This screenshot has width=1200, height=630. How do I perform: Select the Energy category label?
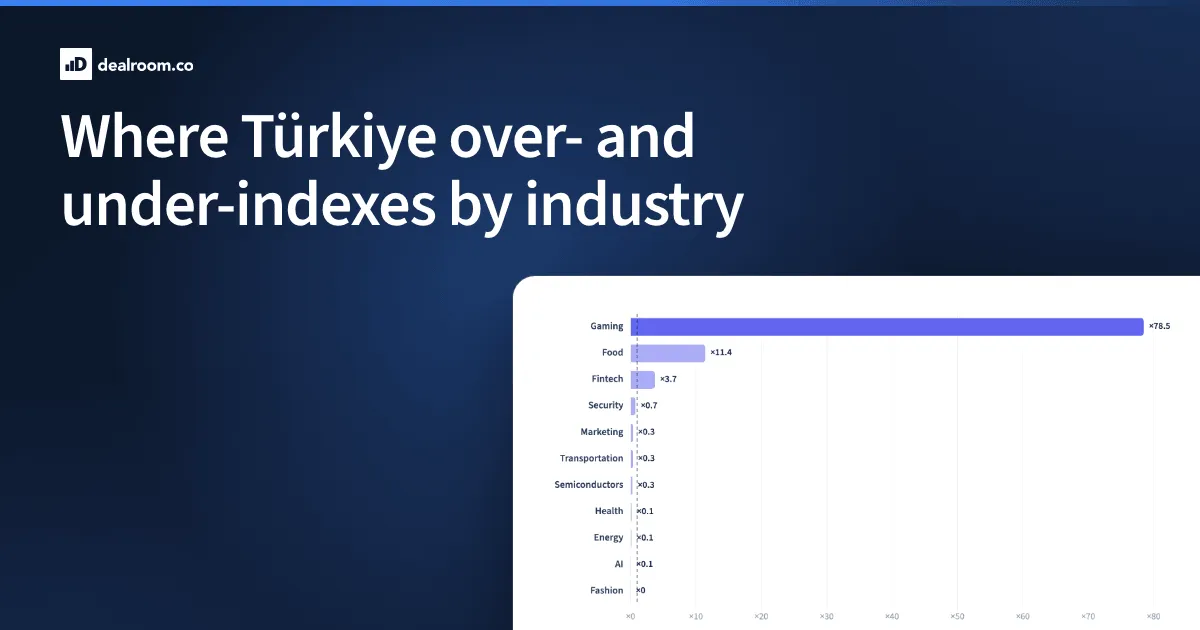[608, 538]
